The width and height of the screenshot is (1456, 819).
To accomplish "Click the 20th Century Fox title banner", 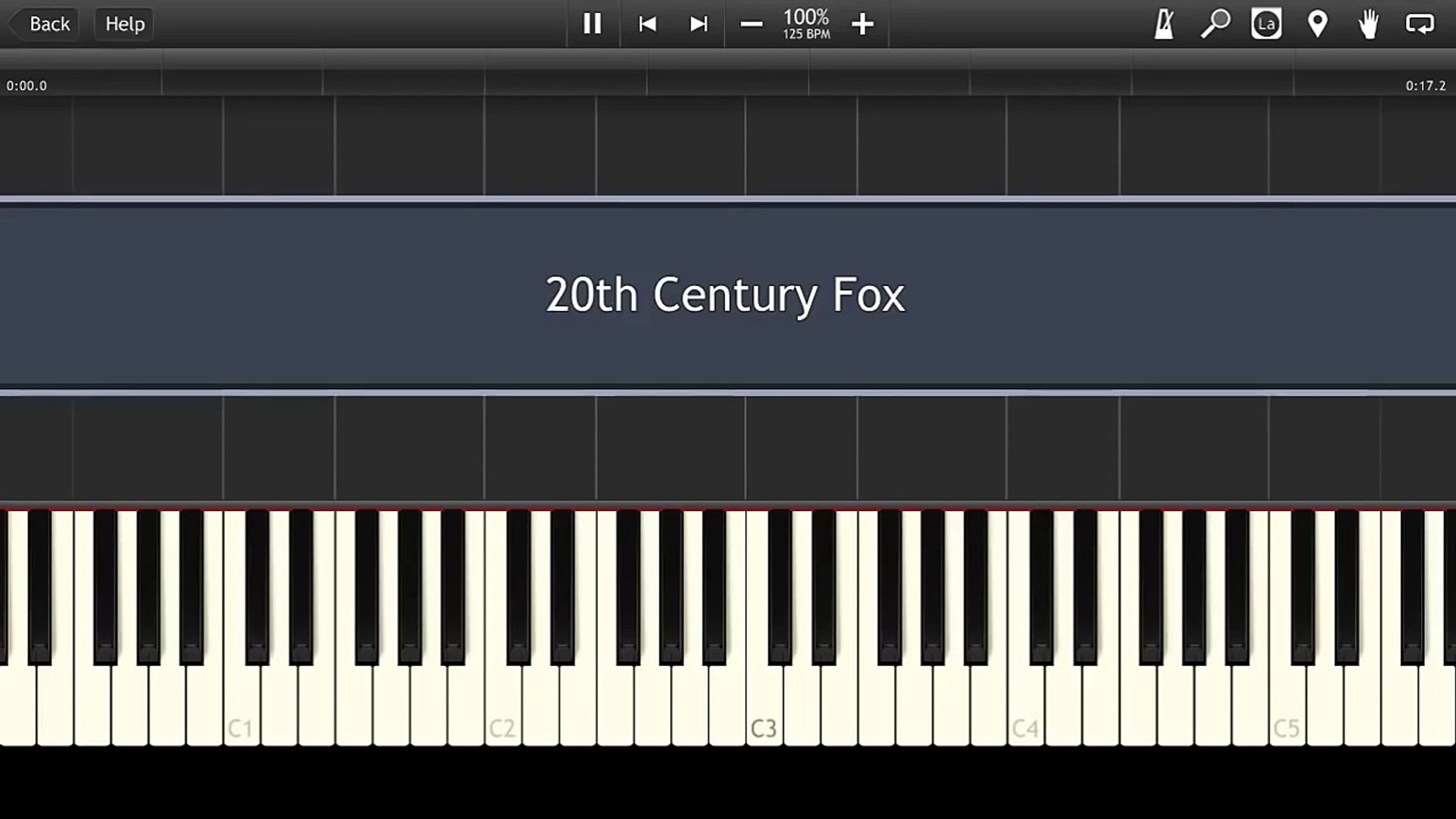I will click(x=726, y=295).
